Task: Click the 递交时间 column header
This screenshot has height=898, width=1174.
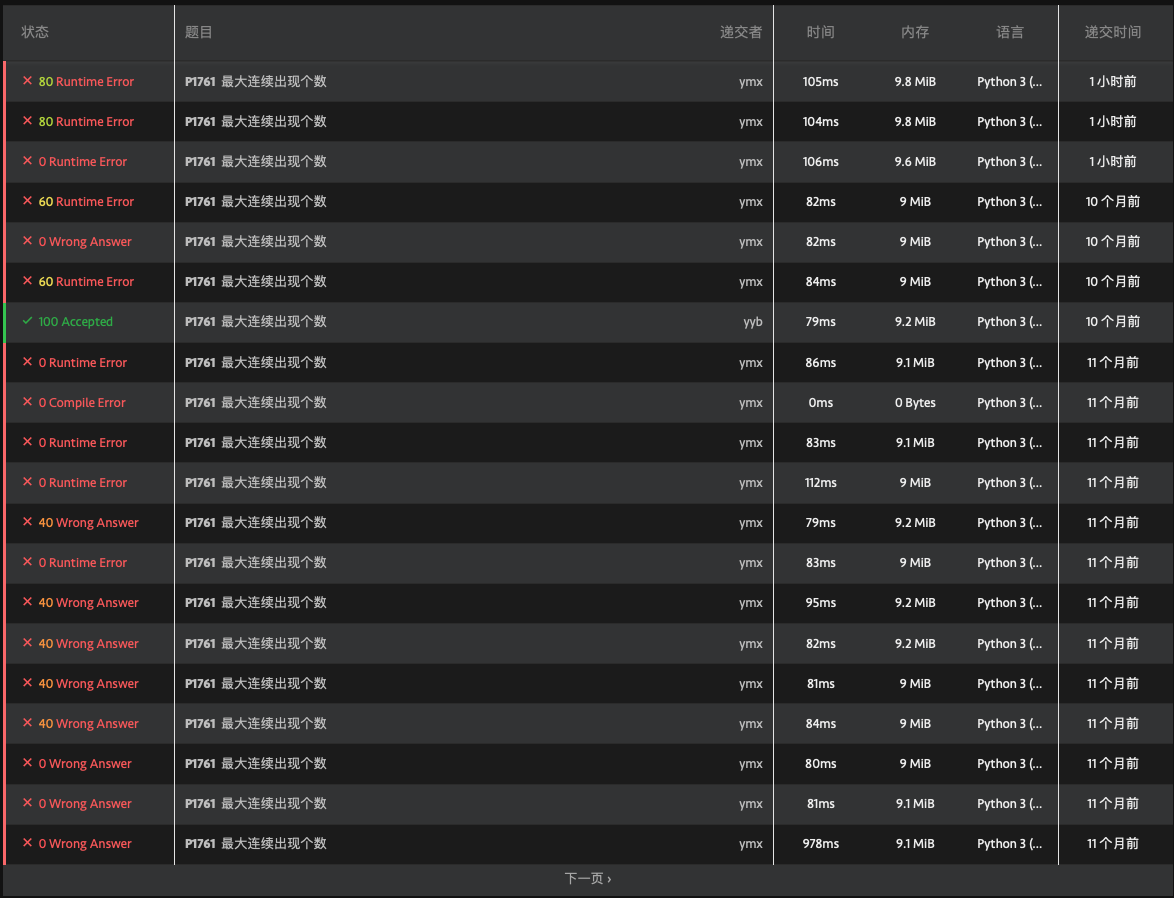Action: coord(1112,32)
